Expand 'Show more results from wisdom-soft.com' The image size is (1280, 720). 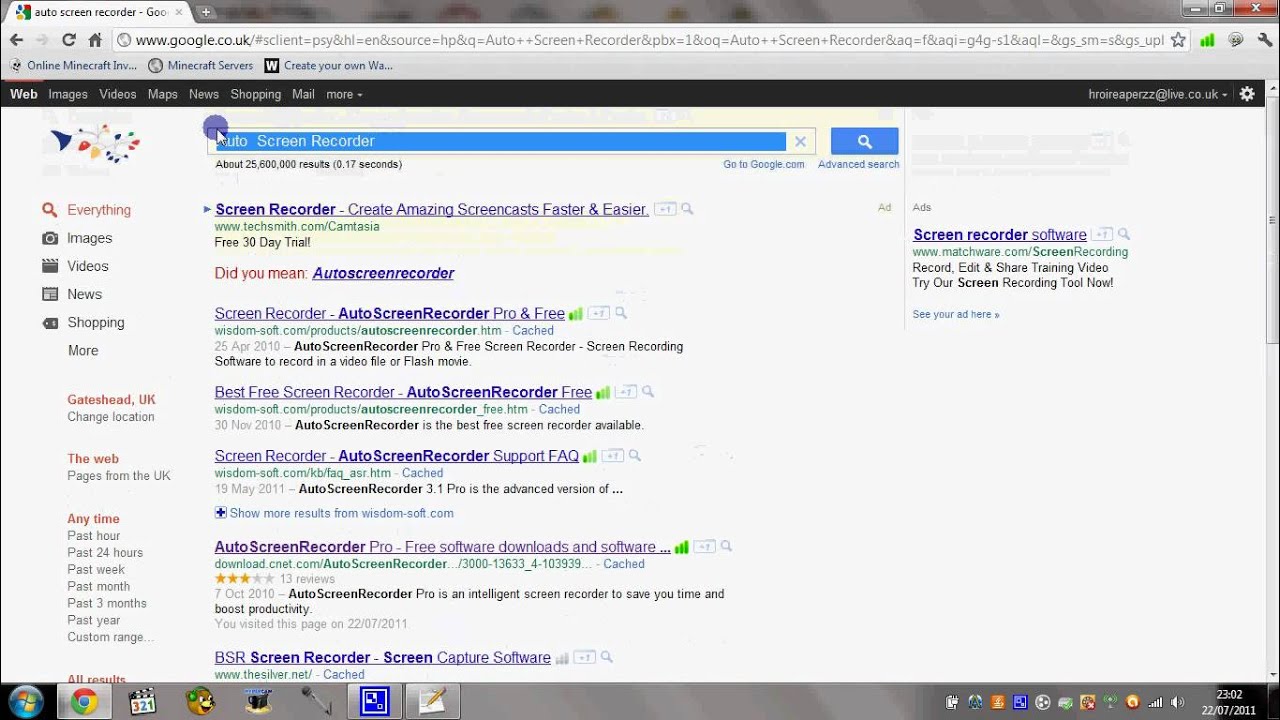[334, 513]
